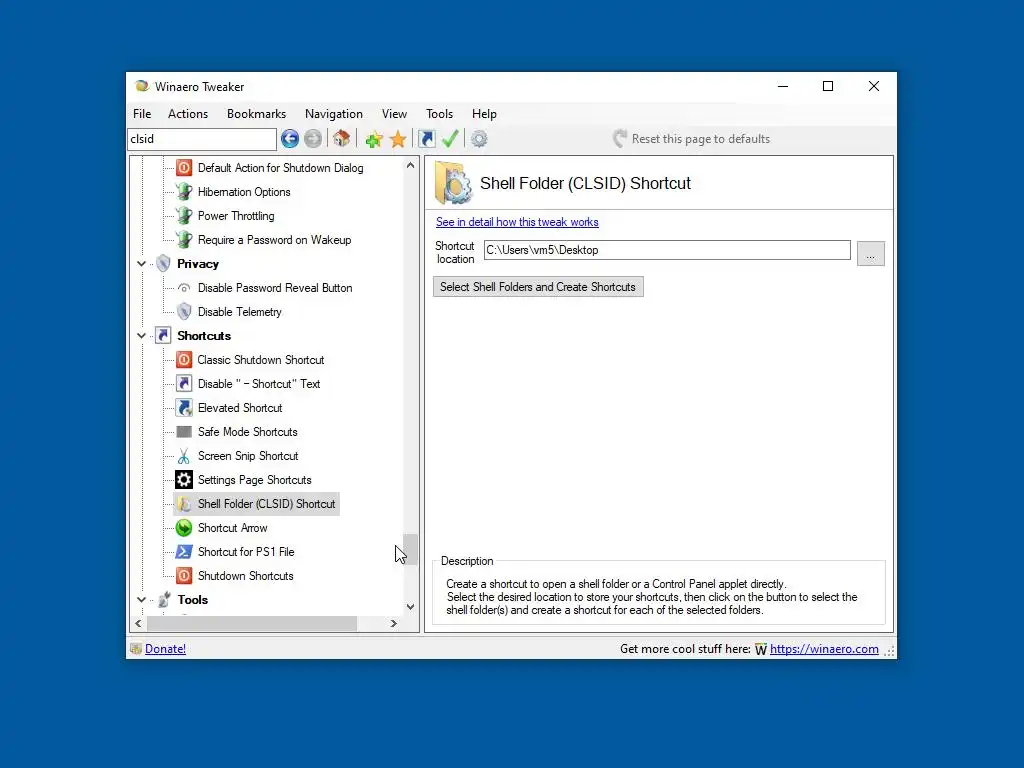Click the Shortcuts category icon

click(163, 336)
